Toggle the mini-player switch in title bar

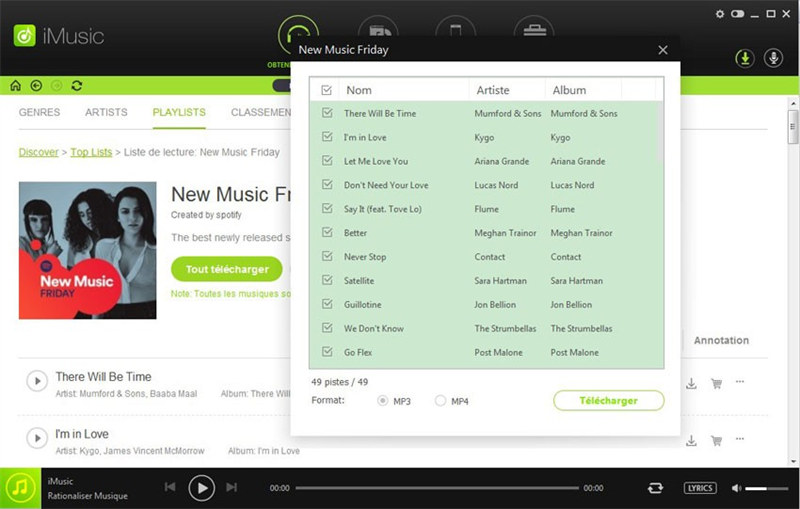coord(737,14)
